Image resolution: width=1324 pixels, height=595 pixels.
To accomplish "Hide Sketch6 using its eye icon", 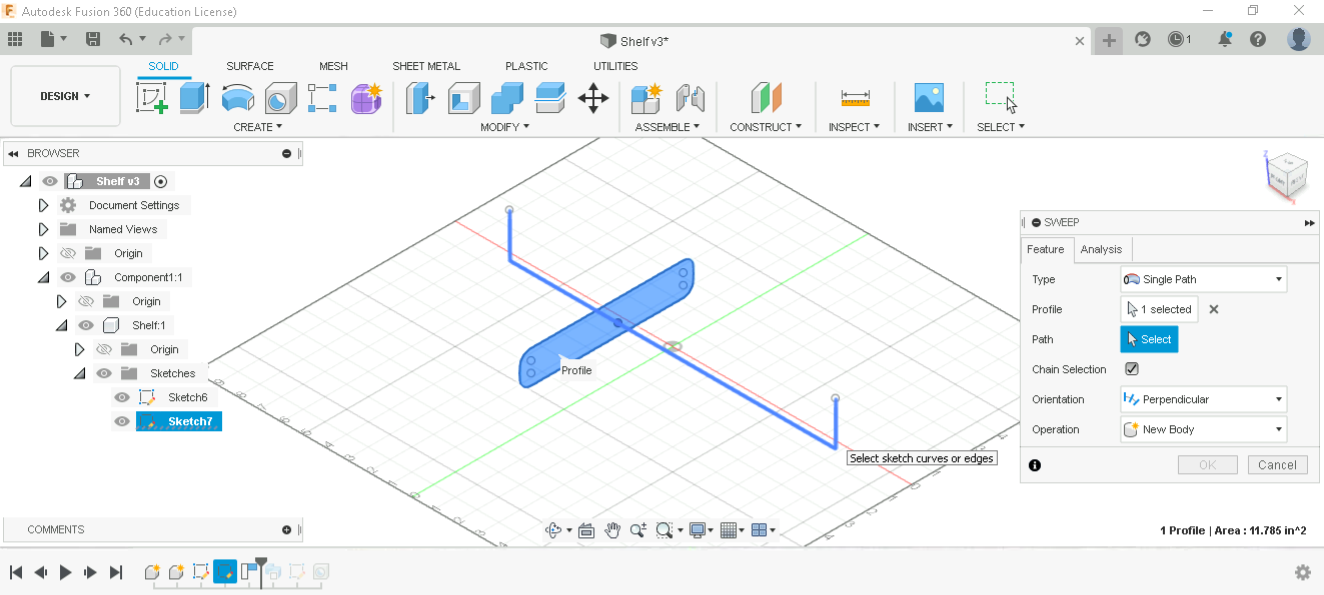I will [x=122, y=397].
